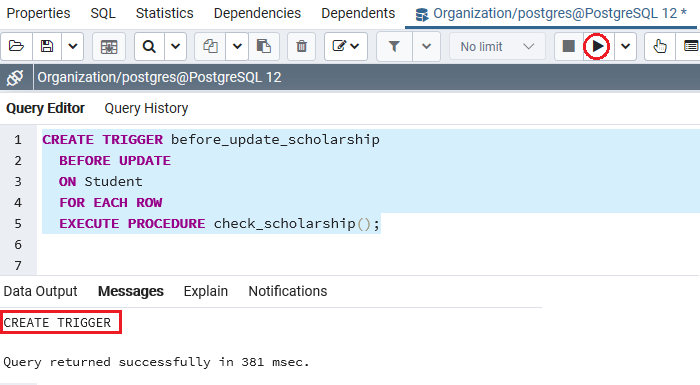Click empty editor line 6 number
700x385 pixels.
(x=18, y=244)
